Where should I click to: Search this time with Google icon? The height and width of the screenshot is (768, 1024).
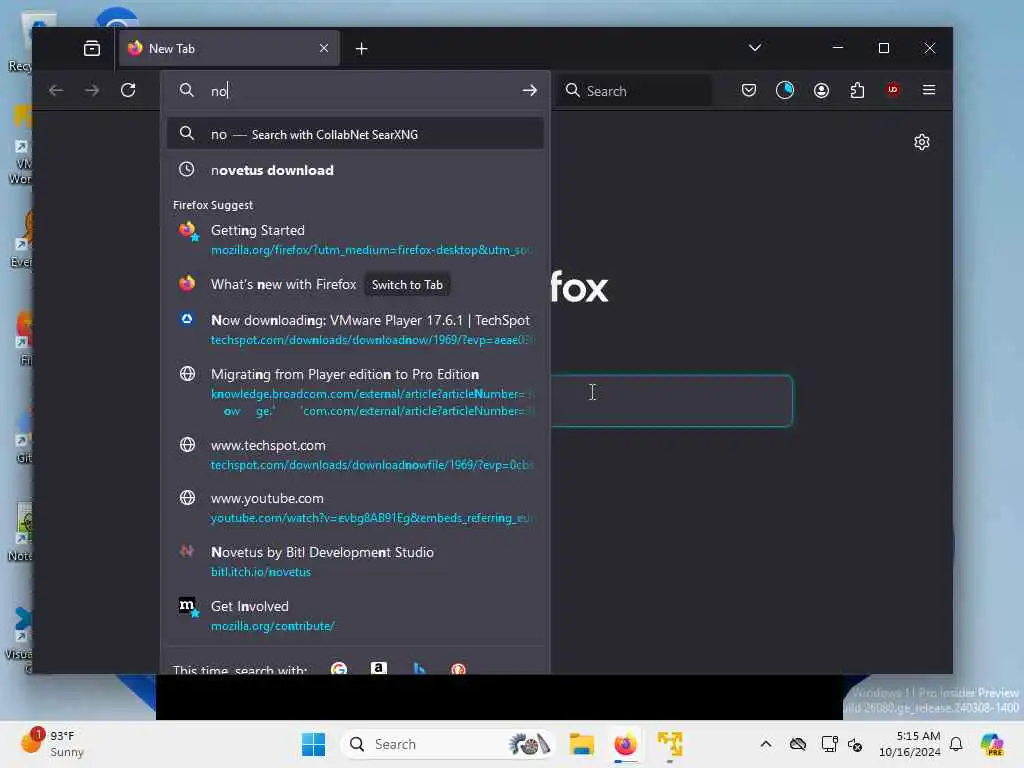[x=339, y=668]
